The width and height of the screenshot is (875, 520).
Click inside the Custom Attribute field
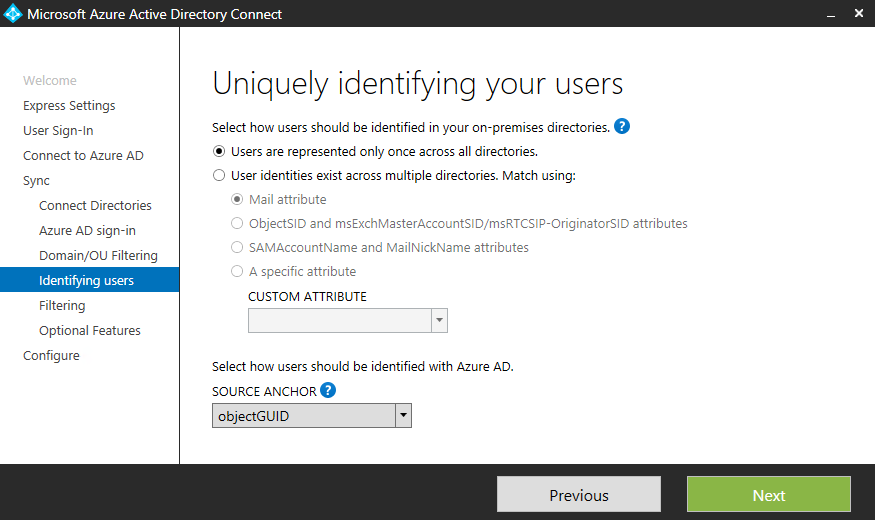tap(339, 320)
